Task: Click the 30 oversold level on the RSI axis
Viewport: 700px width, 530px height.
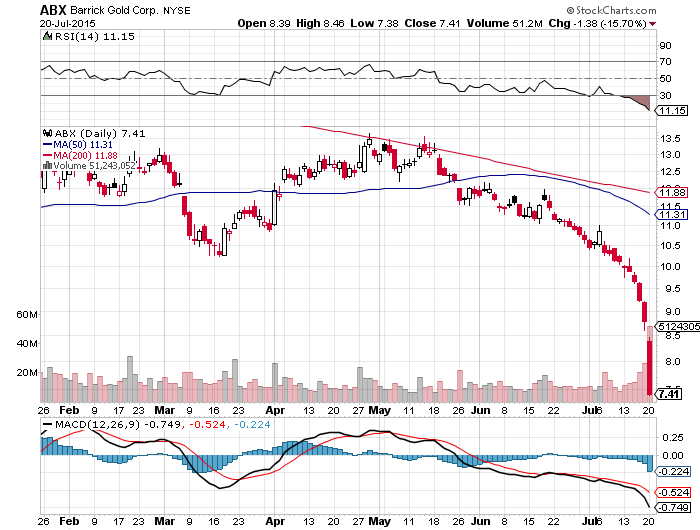Action: click(x=665, y=96)
